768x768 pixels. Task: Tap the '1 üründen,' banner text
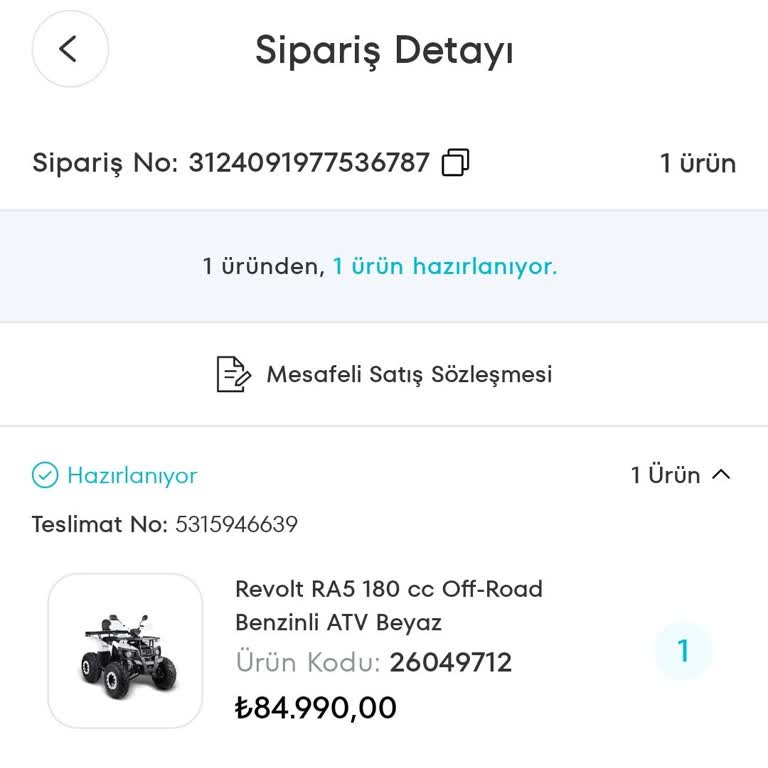(264, 266)
